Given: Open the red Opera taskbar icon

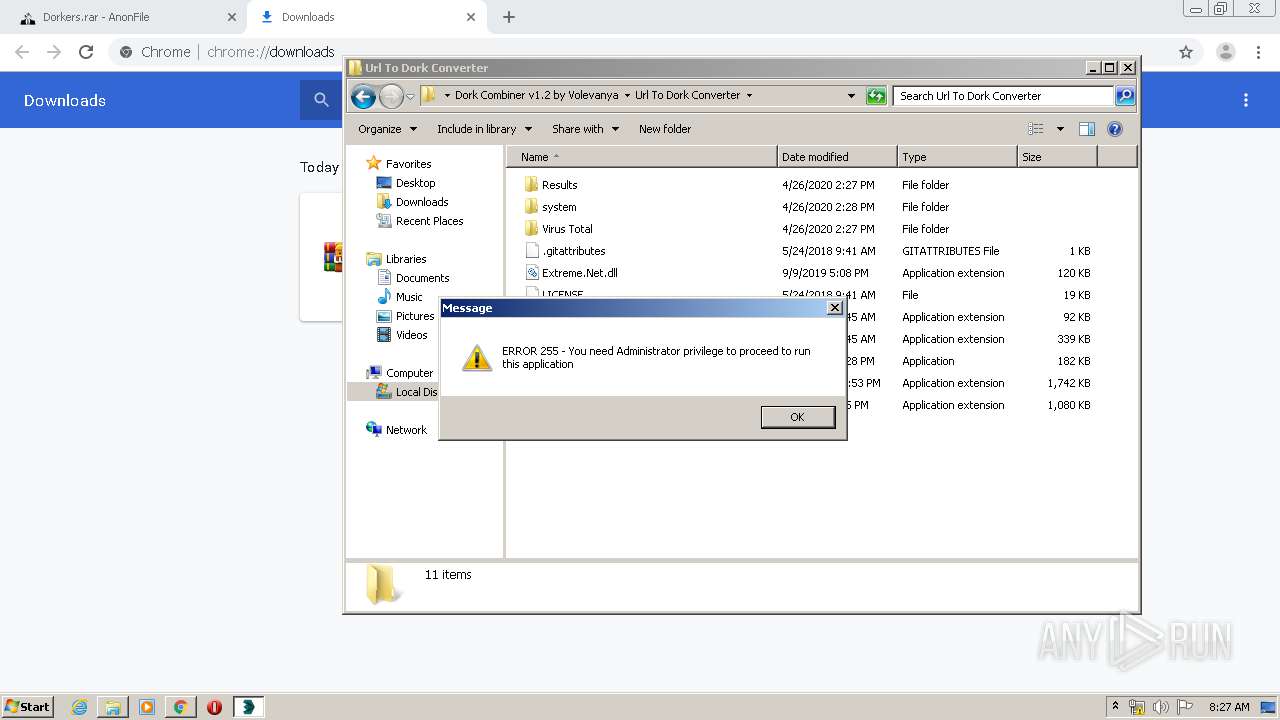Looking at the screenshot, I should point(214,707).
